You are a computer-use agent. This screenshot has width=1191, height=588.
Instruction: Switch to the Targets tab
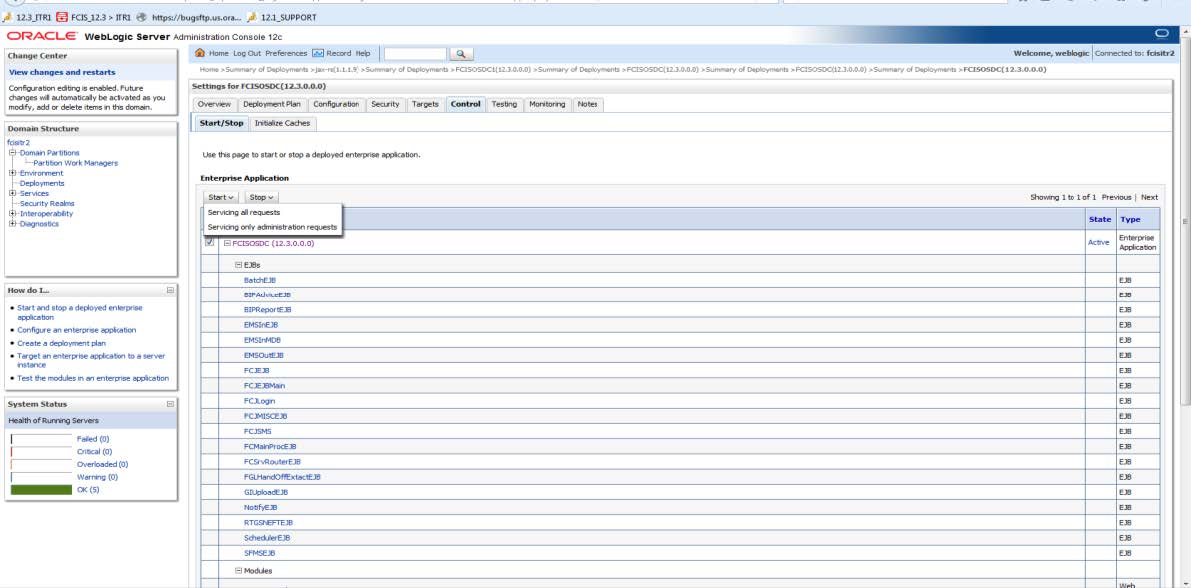click(425, 104)
